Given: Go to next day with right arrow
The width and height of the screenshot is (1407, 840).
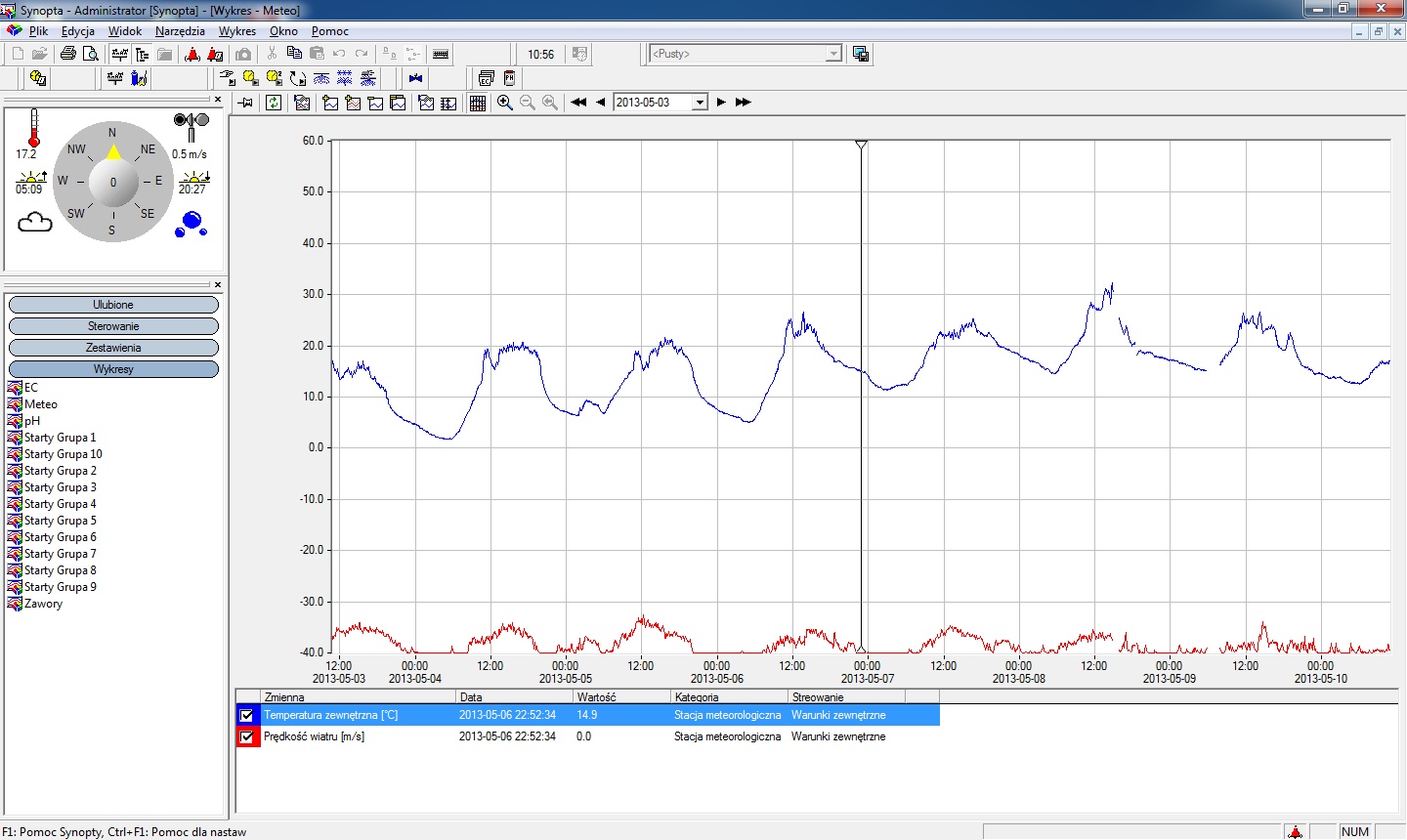Looking at the screenshot, I should click(x=721, y=102).
